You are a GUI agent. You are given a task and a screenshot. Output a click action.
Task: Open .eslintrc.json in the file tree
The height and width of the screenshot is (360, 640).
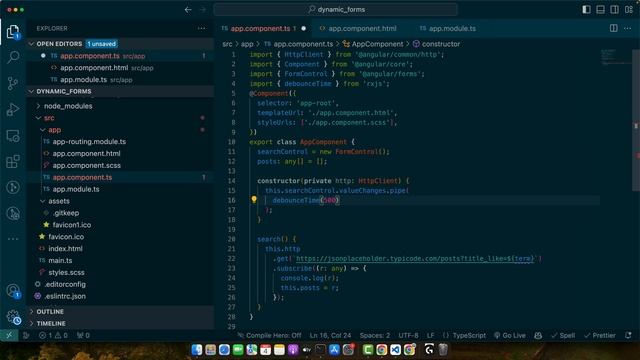(65, 296)
